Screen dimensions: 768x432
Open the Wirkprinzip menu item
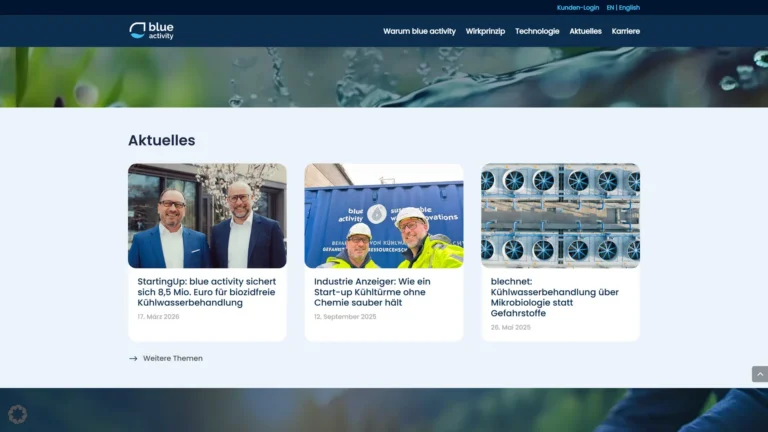pyautogui.click(x=485, y=31)
